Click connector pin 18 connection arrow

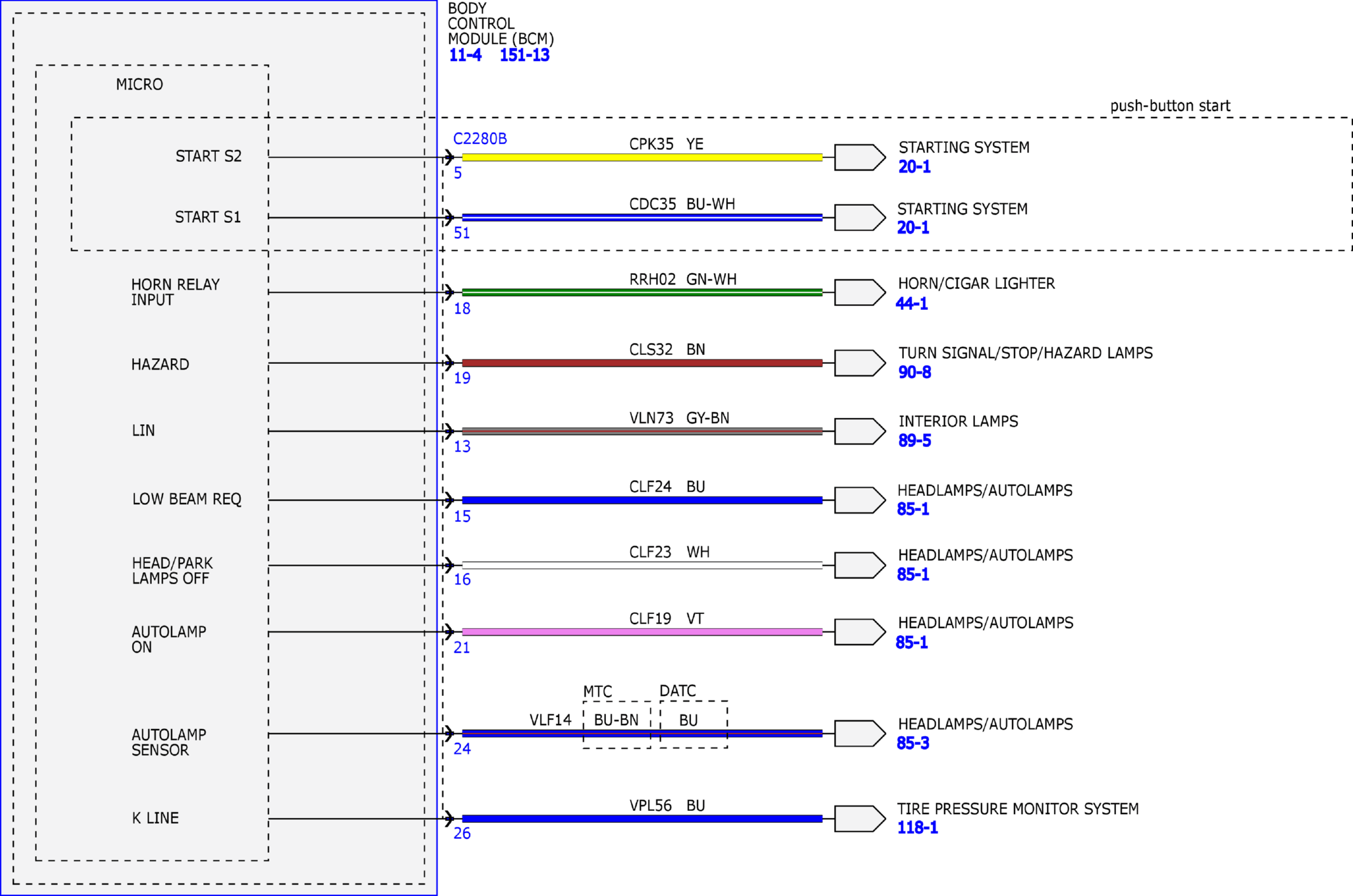[449, 292]
